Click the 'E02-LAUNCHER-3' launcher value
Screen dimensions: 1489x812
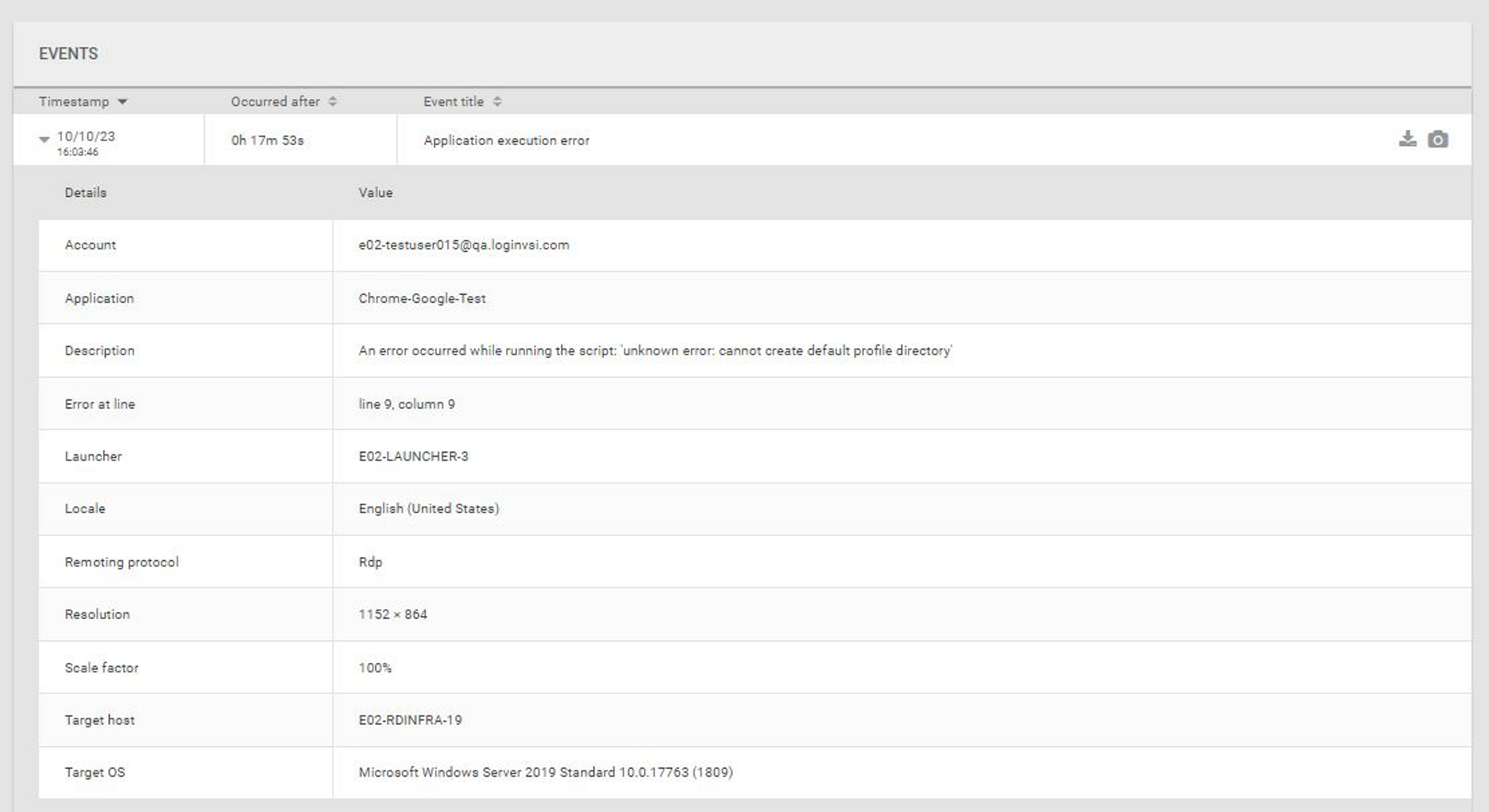pyautogui.click(x=413, y=456)
